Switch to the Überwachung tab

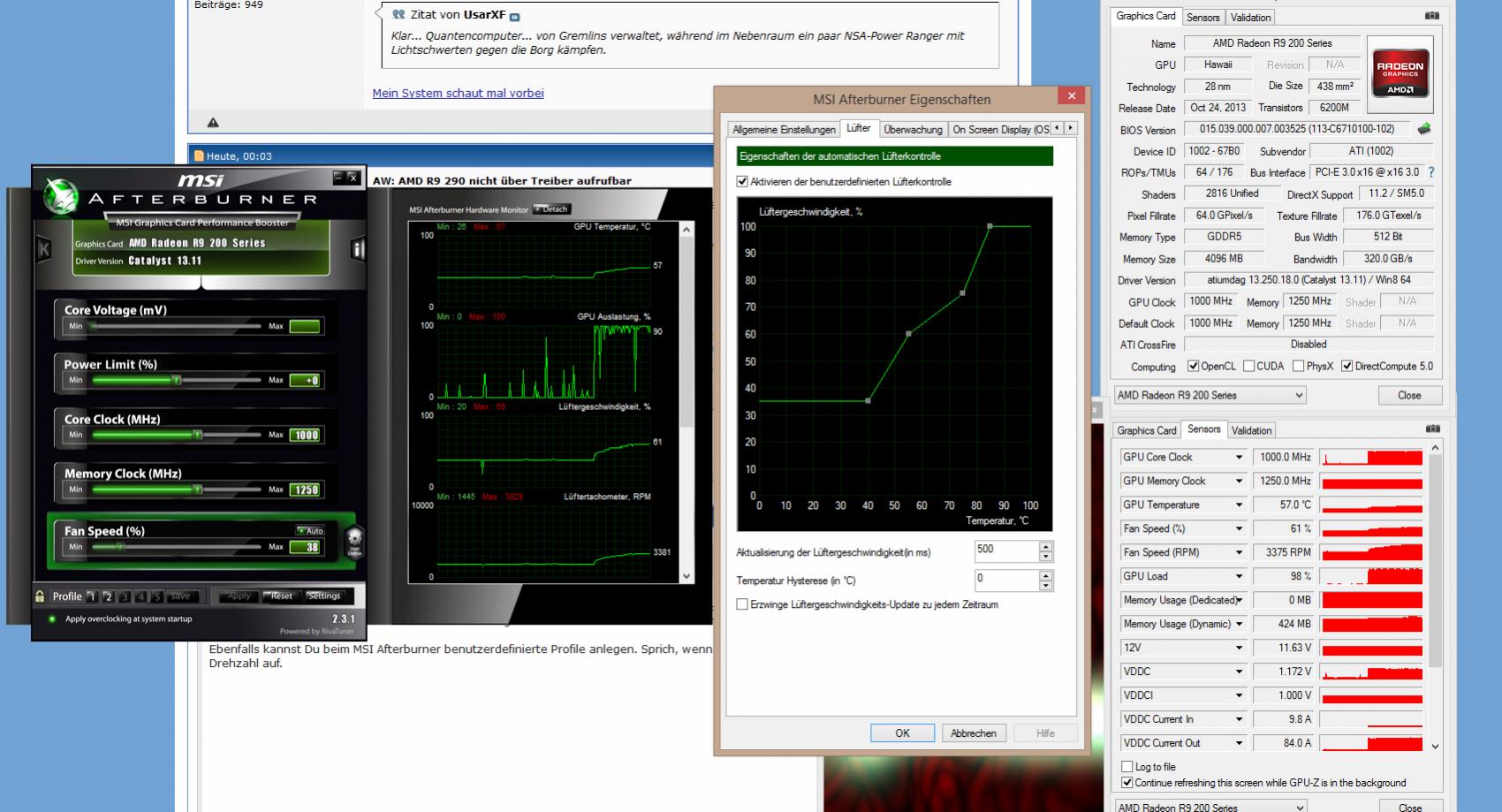(x=913, y=130)
